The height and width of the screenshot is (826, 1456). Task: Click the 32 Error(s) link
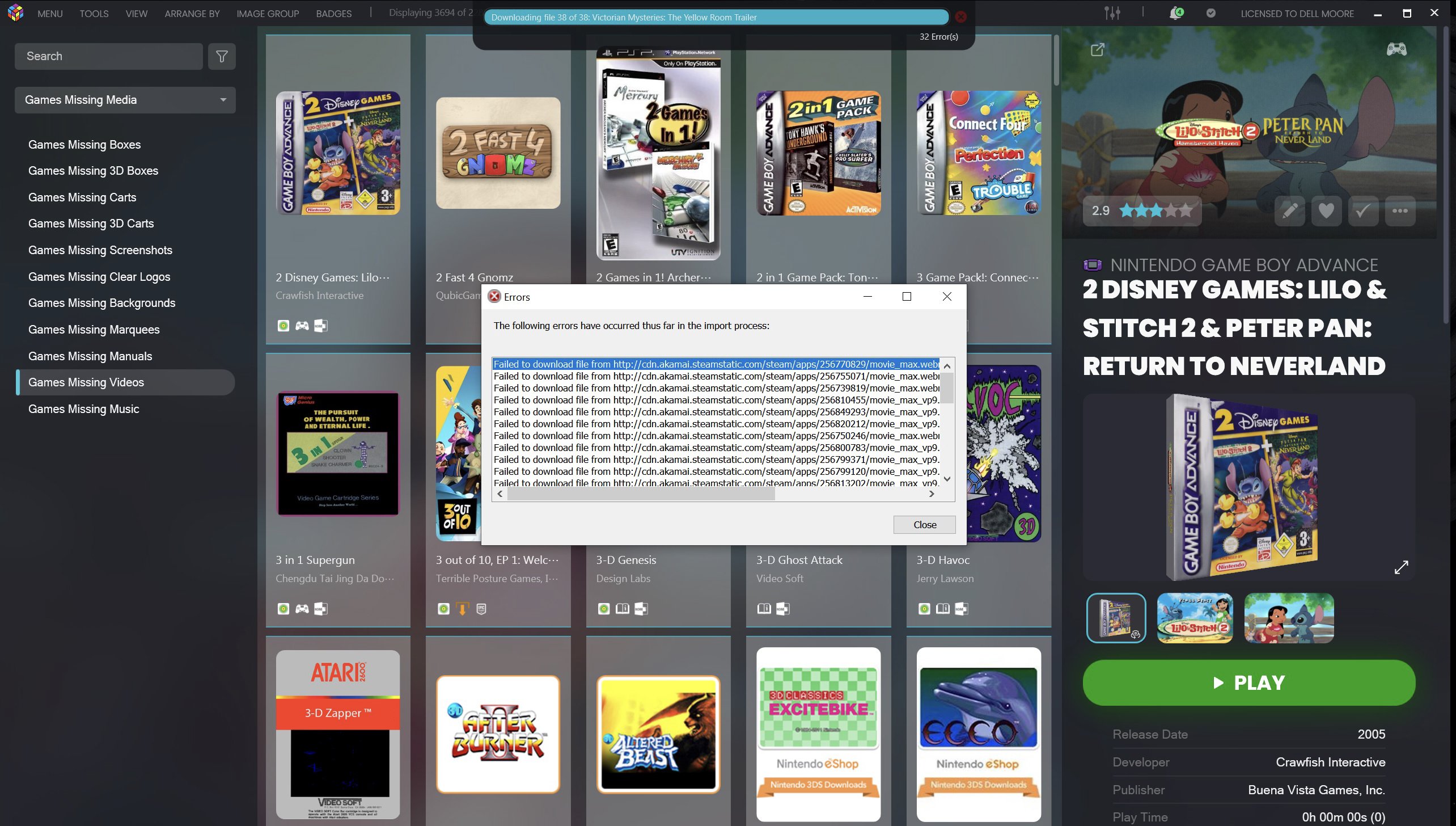click(x=938, y=36)
